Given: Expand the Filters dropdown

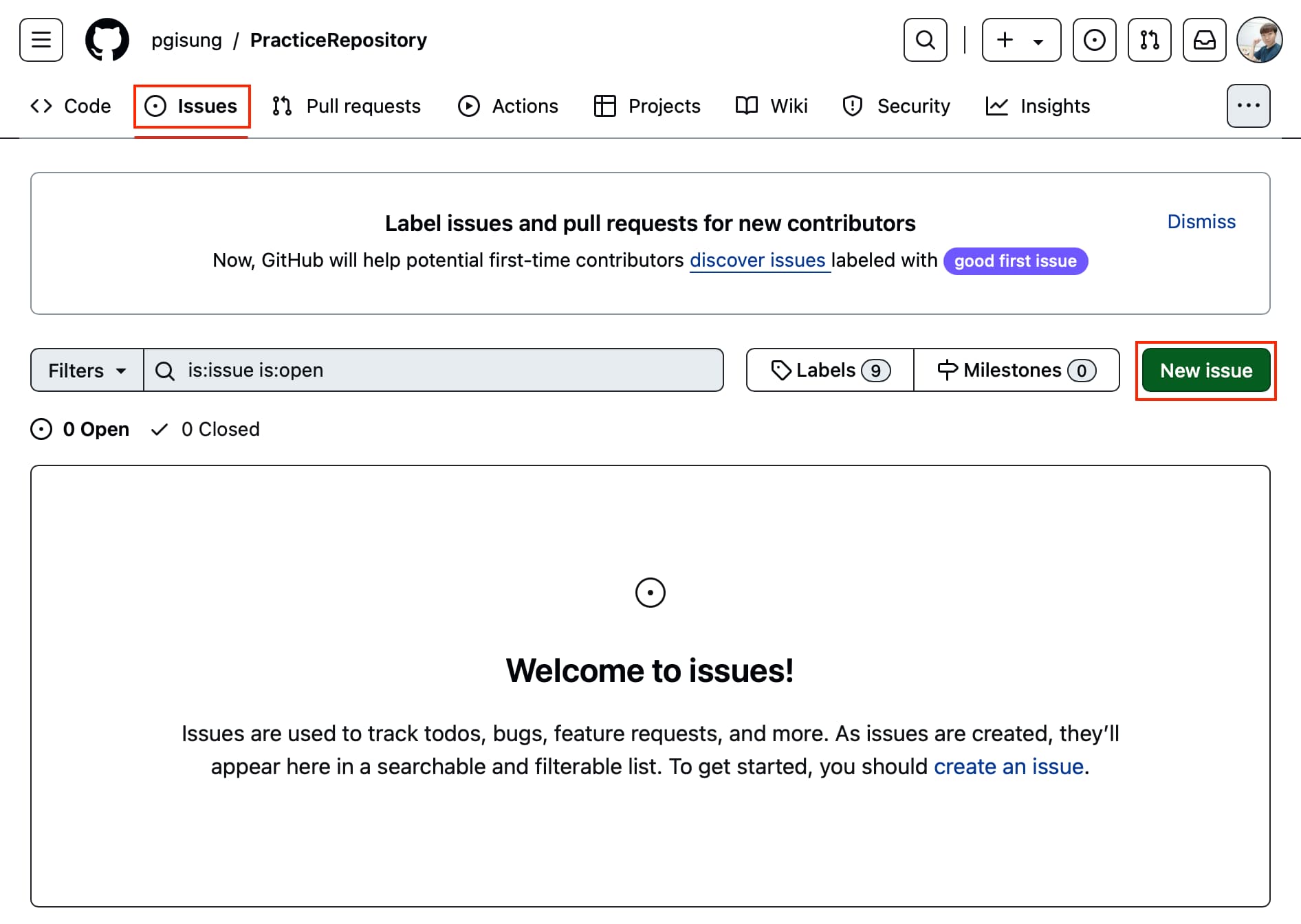Looking at the screenshot, I should [87, 370].
